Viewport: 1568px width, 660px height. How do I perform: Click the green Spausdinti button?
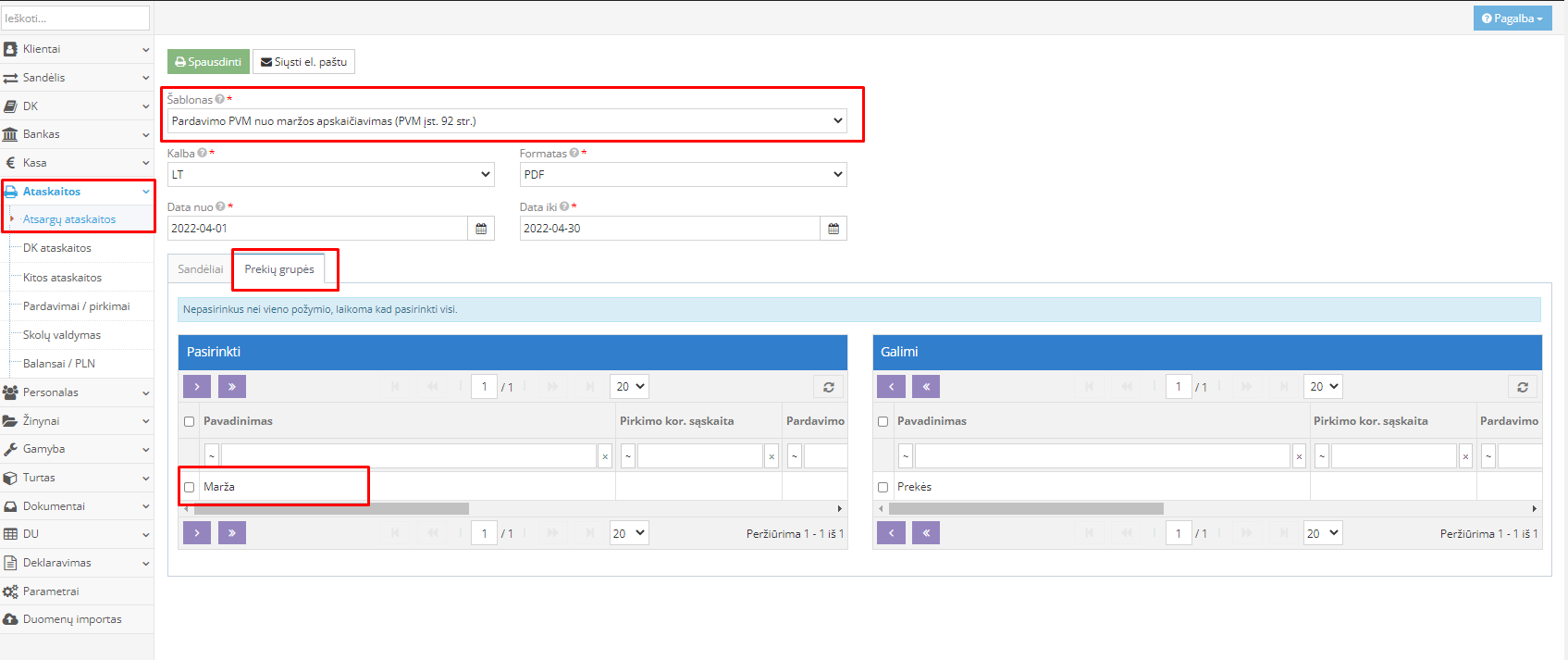point(208,62)
